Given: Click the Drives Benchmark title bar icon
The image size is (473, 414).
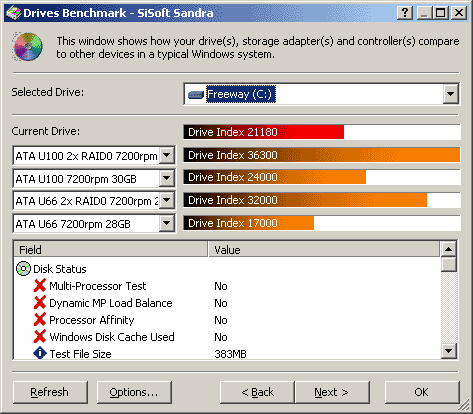Looking at the screenshot, I should tap(13, 13).
